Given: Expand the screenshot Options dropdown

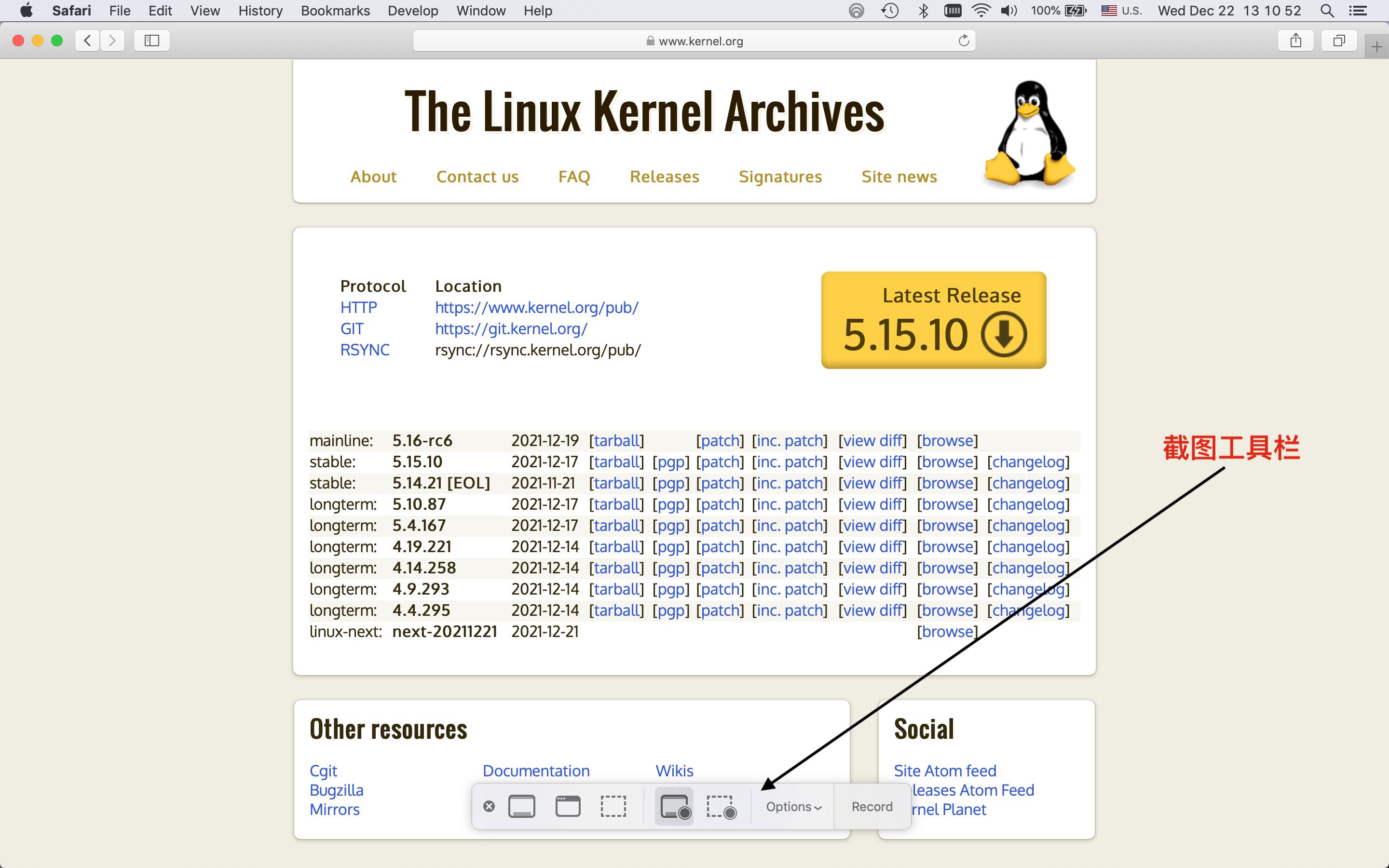Looking at the screenshot, I should tap(793, 807).
